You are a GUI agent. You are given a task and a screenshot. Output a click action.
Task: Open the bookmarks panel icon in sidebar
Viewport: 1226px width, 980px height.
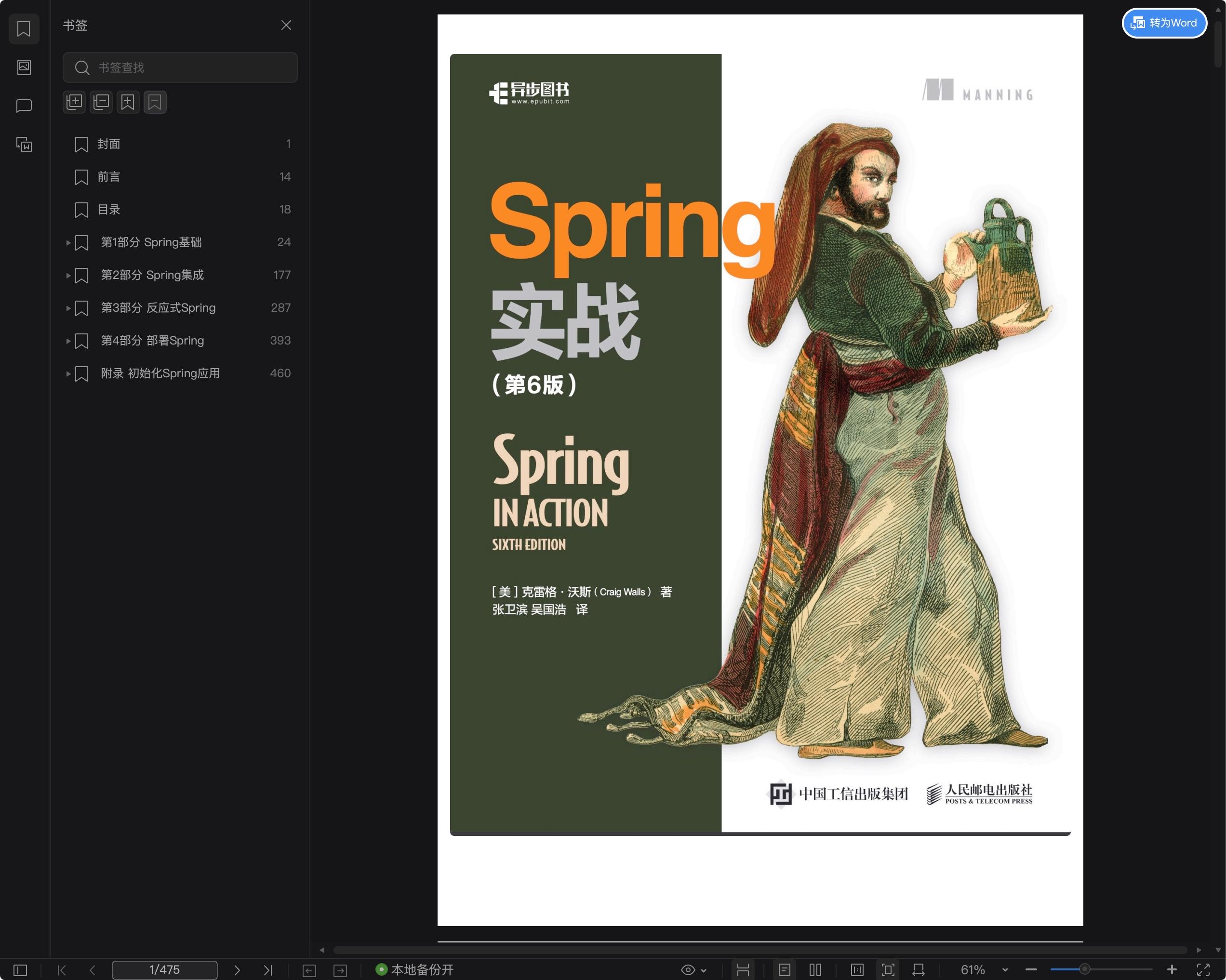tap(24, 29)
